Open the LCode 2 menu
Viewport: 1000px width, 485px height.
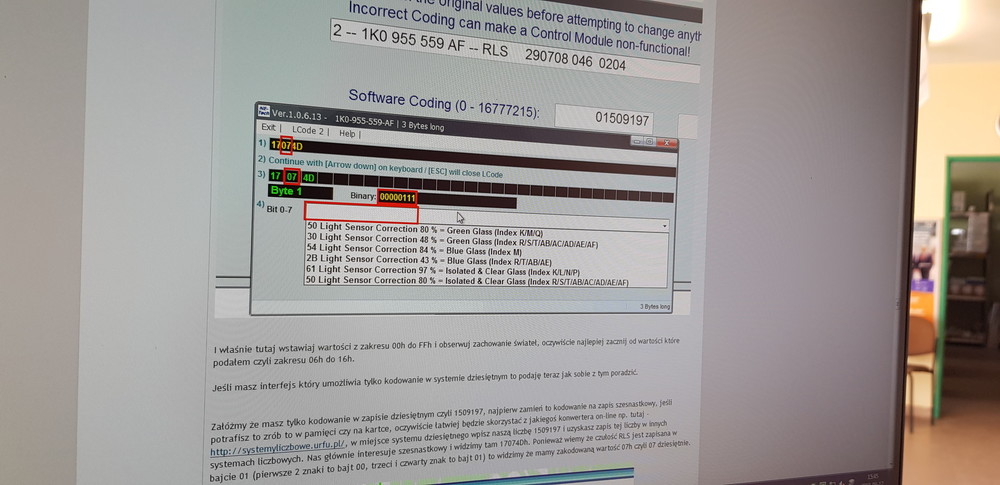pos(307,130)
